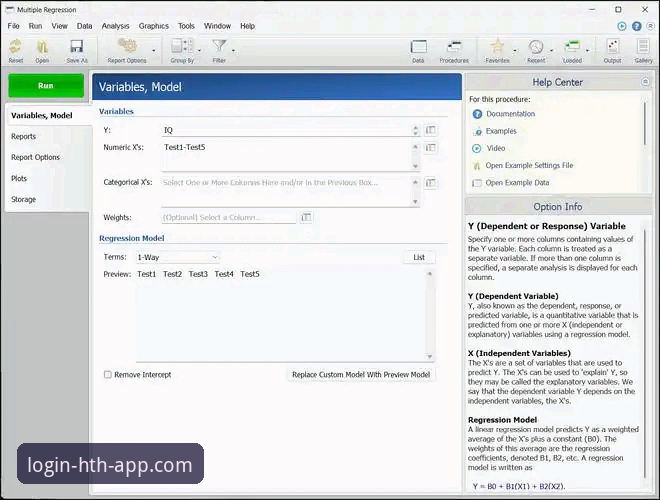The image size is (660, 500).
Task: Switch to the Reports tab
Action: pos(48,136)
